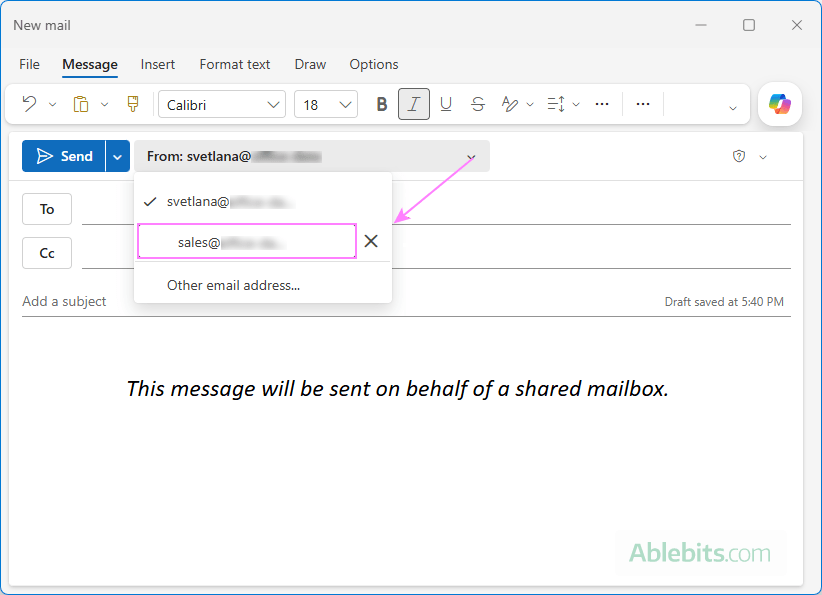Screen dimensions: 822x595
Task: Switch to the Format text tab
Action: point(234,64)
